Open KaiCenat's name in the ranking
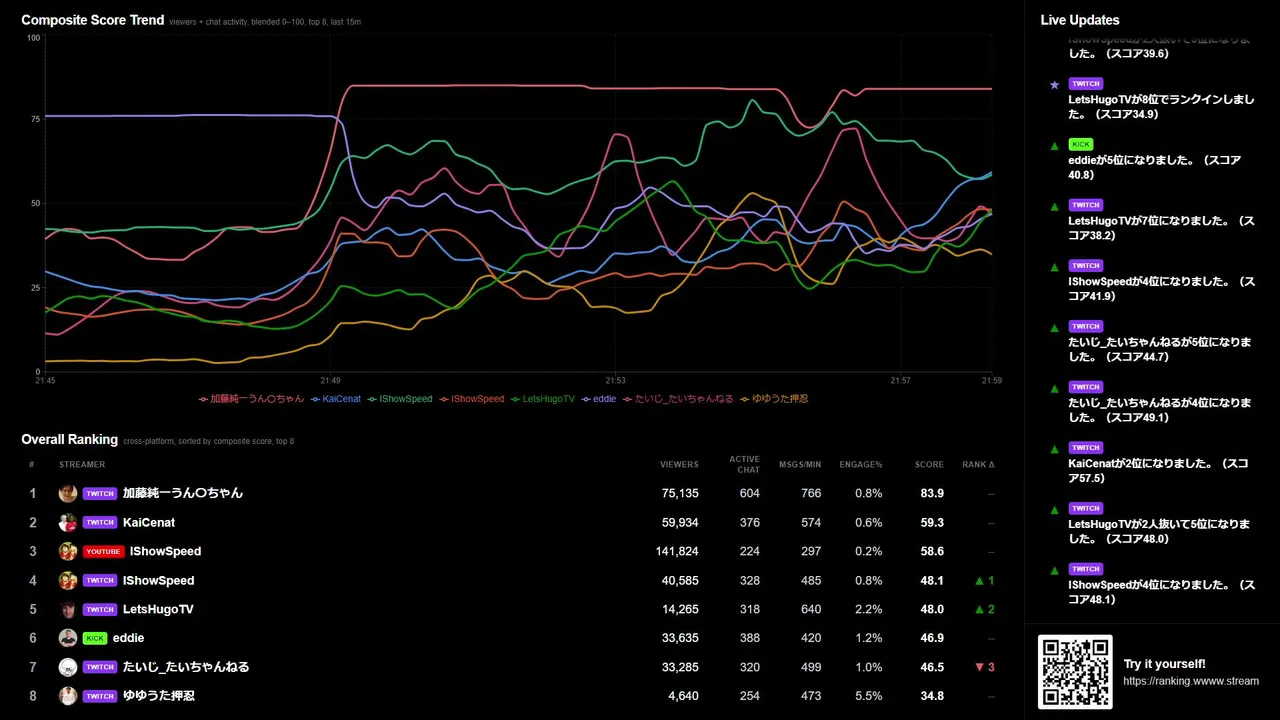 pos(149,522)
